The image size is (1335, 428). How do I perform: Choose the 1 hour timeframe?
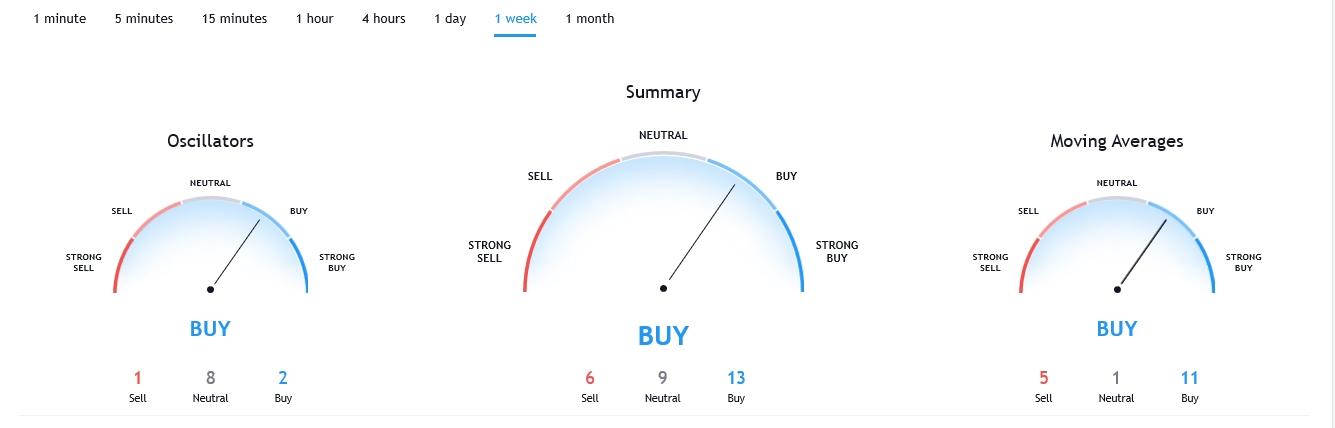(314, 19)
